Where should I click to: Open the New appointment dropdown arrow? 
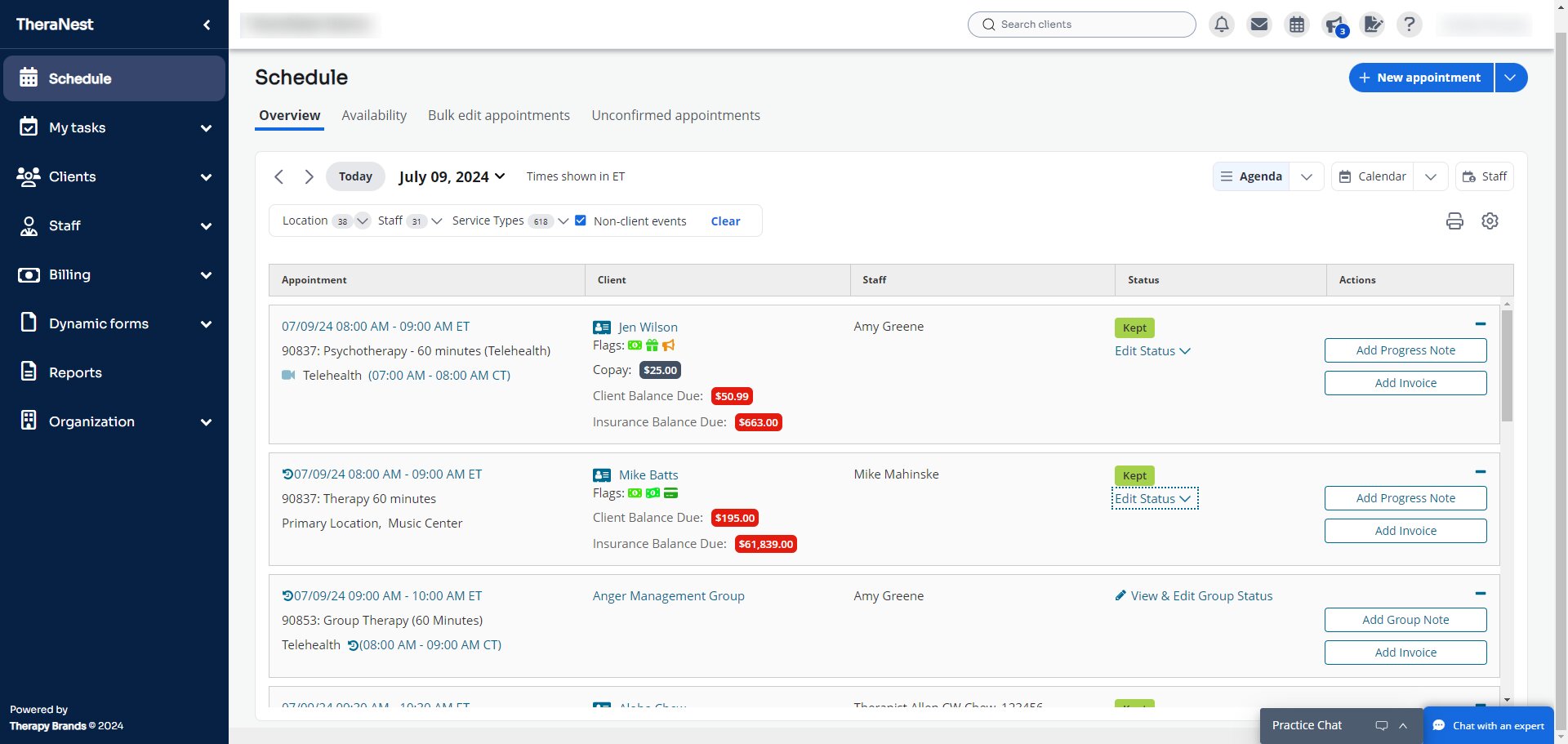[1510, 78]
